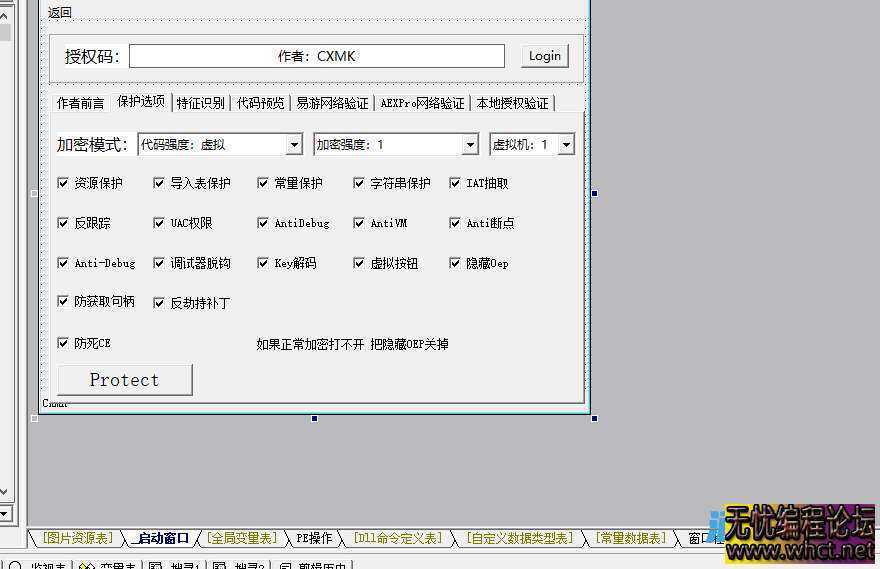The image size is (880, 569).
Task: Switch to the 特征识别 tab
Action: pyautogui.click(x=200, y=103)
